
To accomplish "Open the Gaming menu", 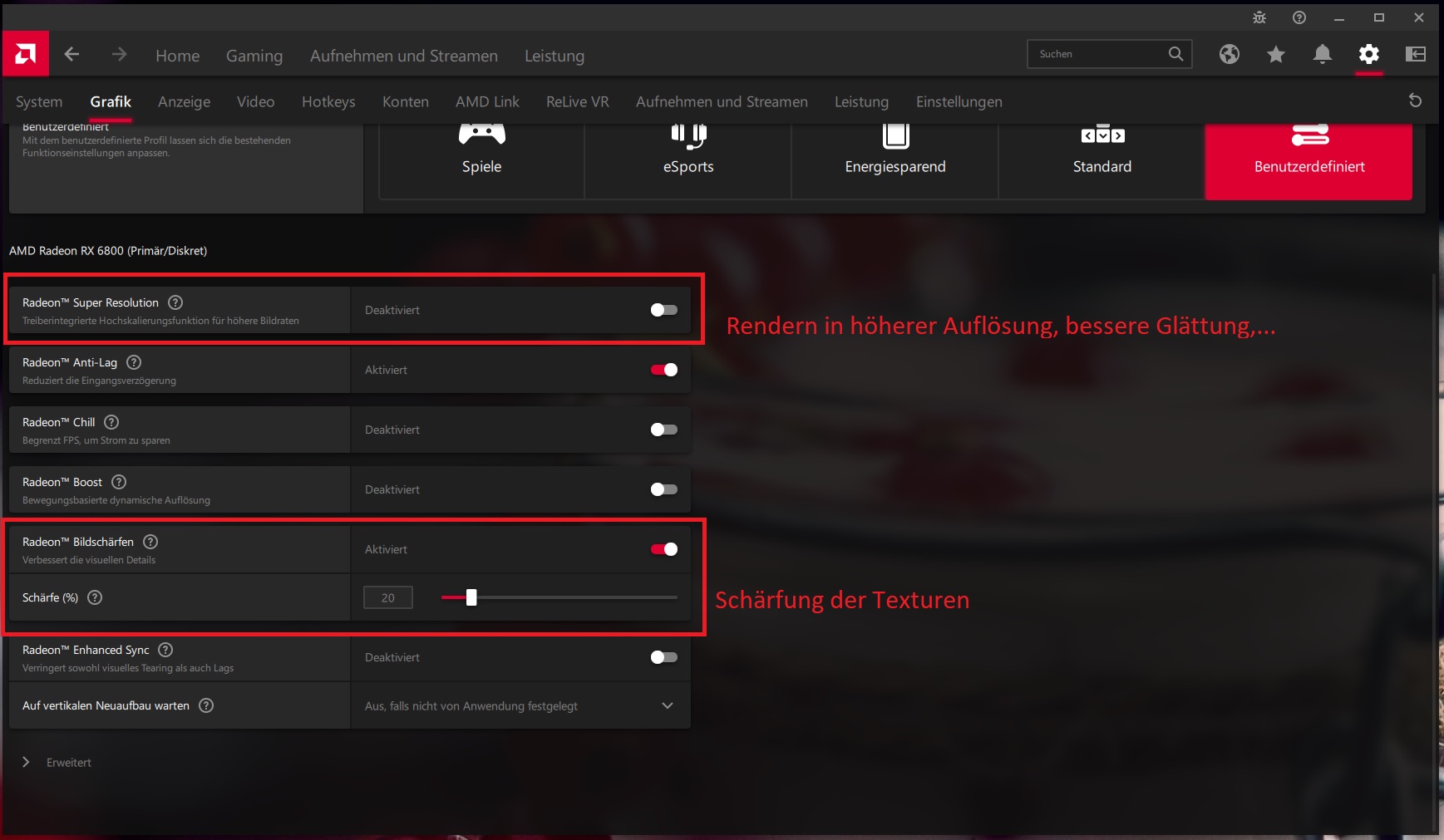I will coord(254,56).
